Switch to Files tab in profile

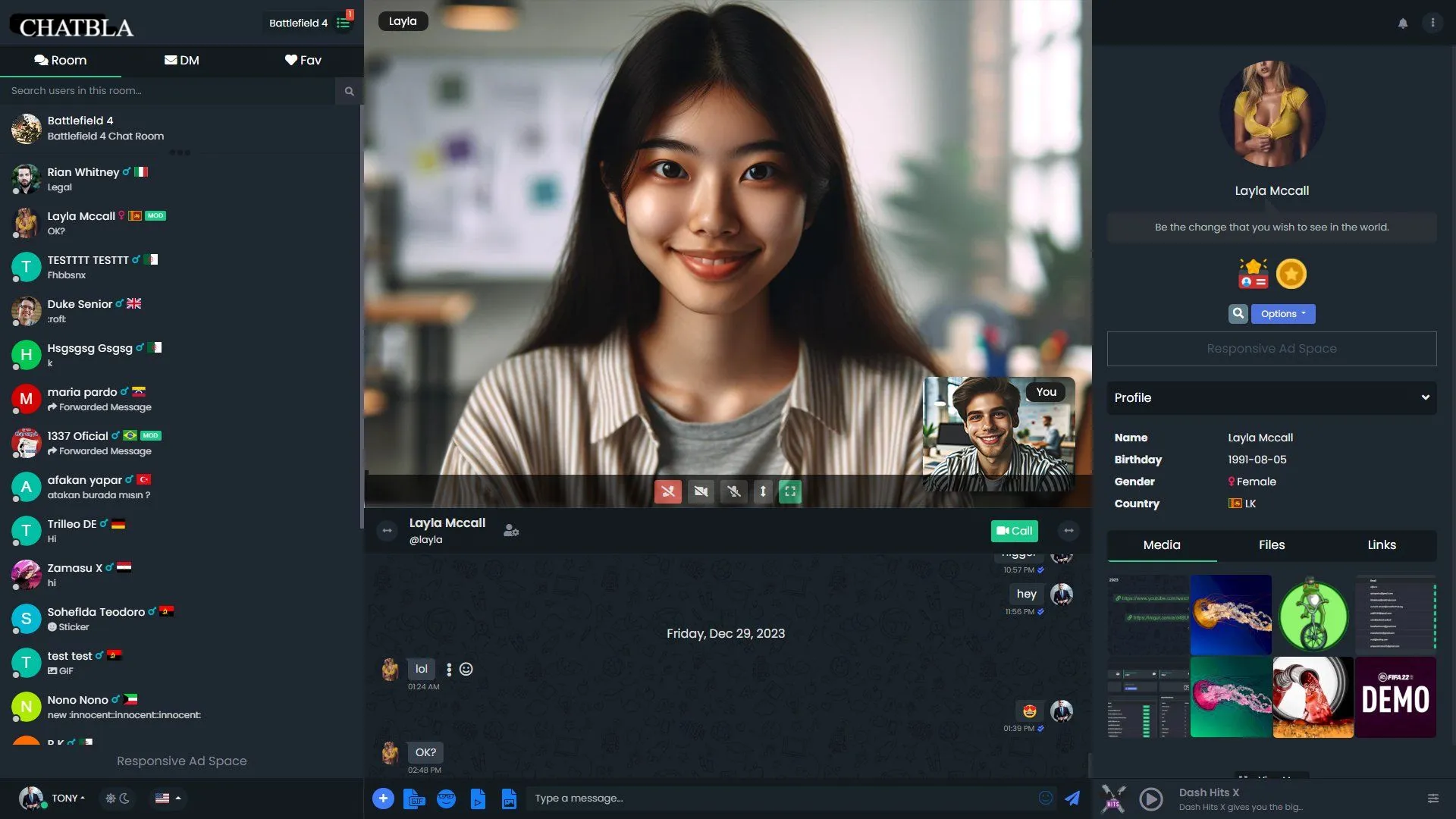point(1272,545)
